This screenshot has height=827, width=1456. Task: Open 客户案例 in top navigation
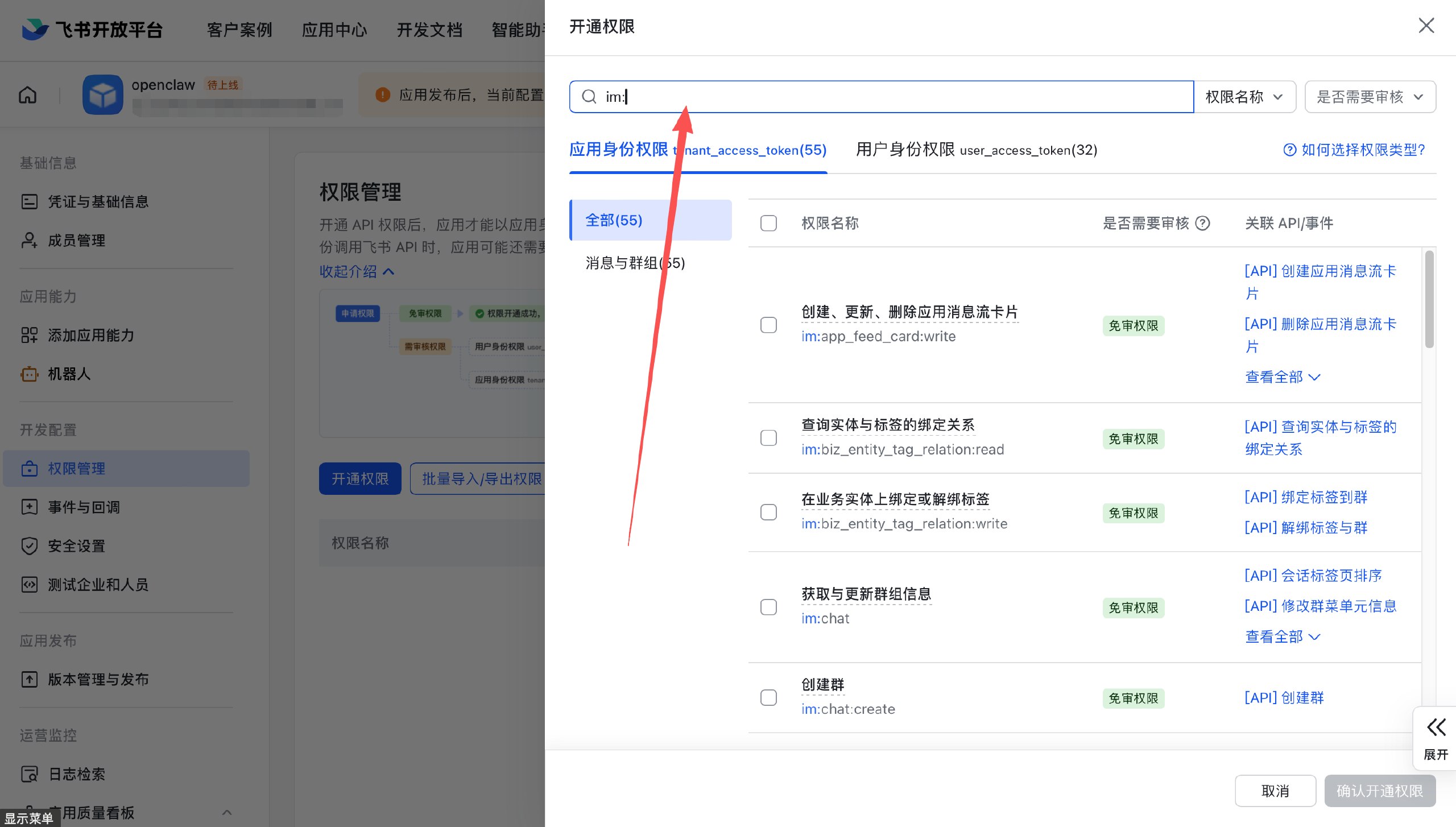point(239,30)
